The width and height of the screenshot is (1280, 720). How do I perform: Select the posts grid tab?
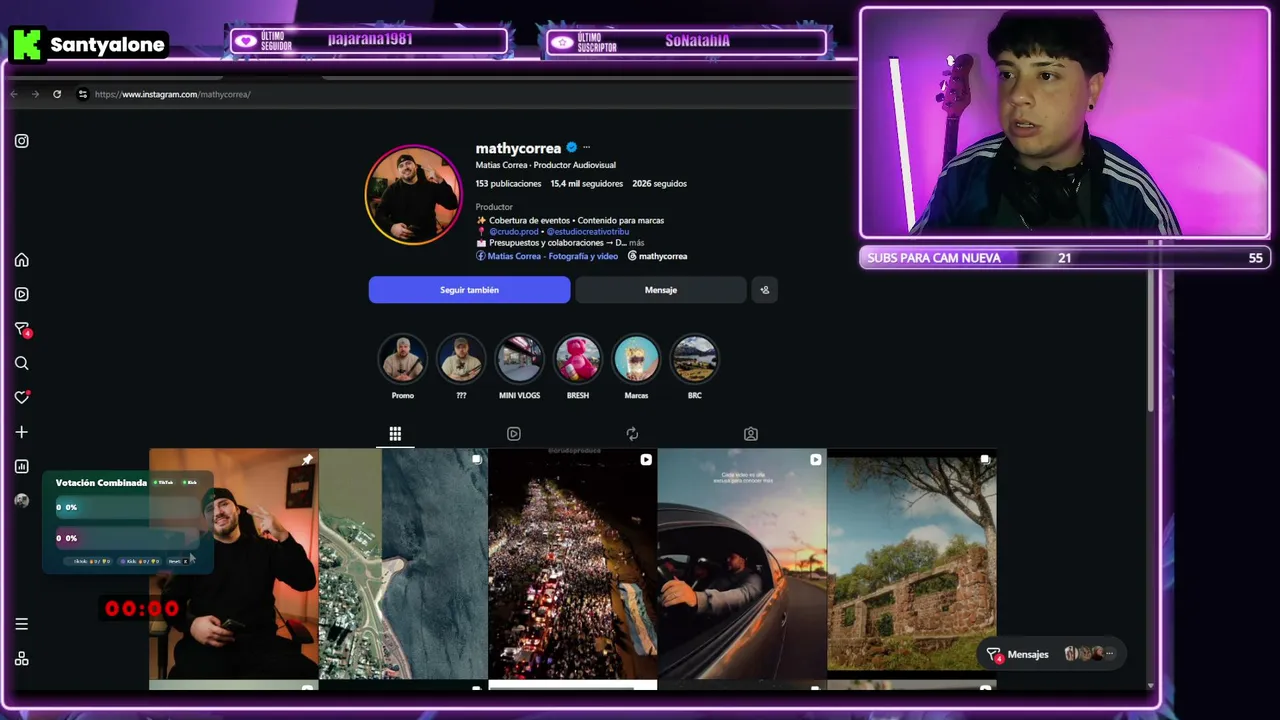click(395, 434)
